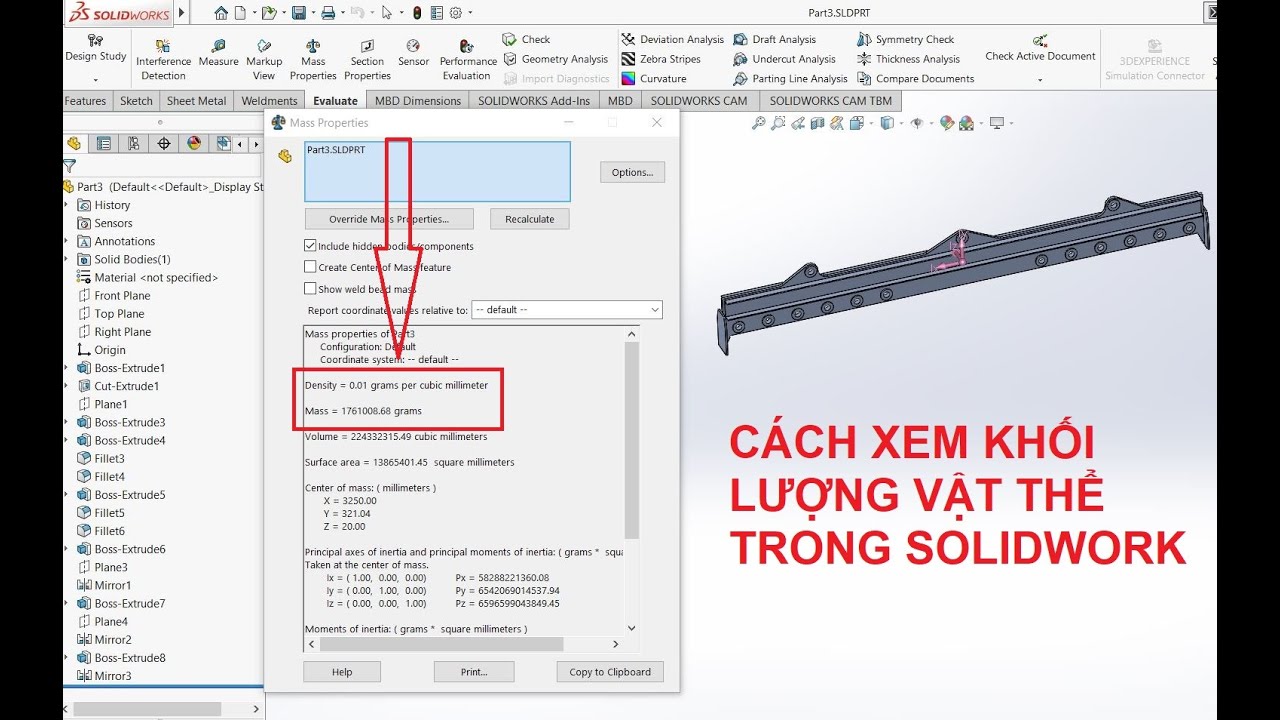Click the Home icon in the title toolbar

[221, 13]
